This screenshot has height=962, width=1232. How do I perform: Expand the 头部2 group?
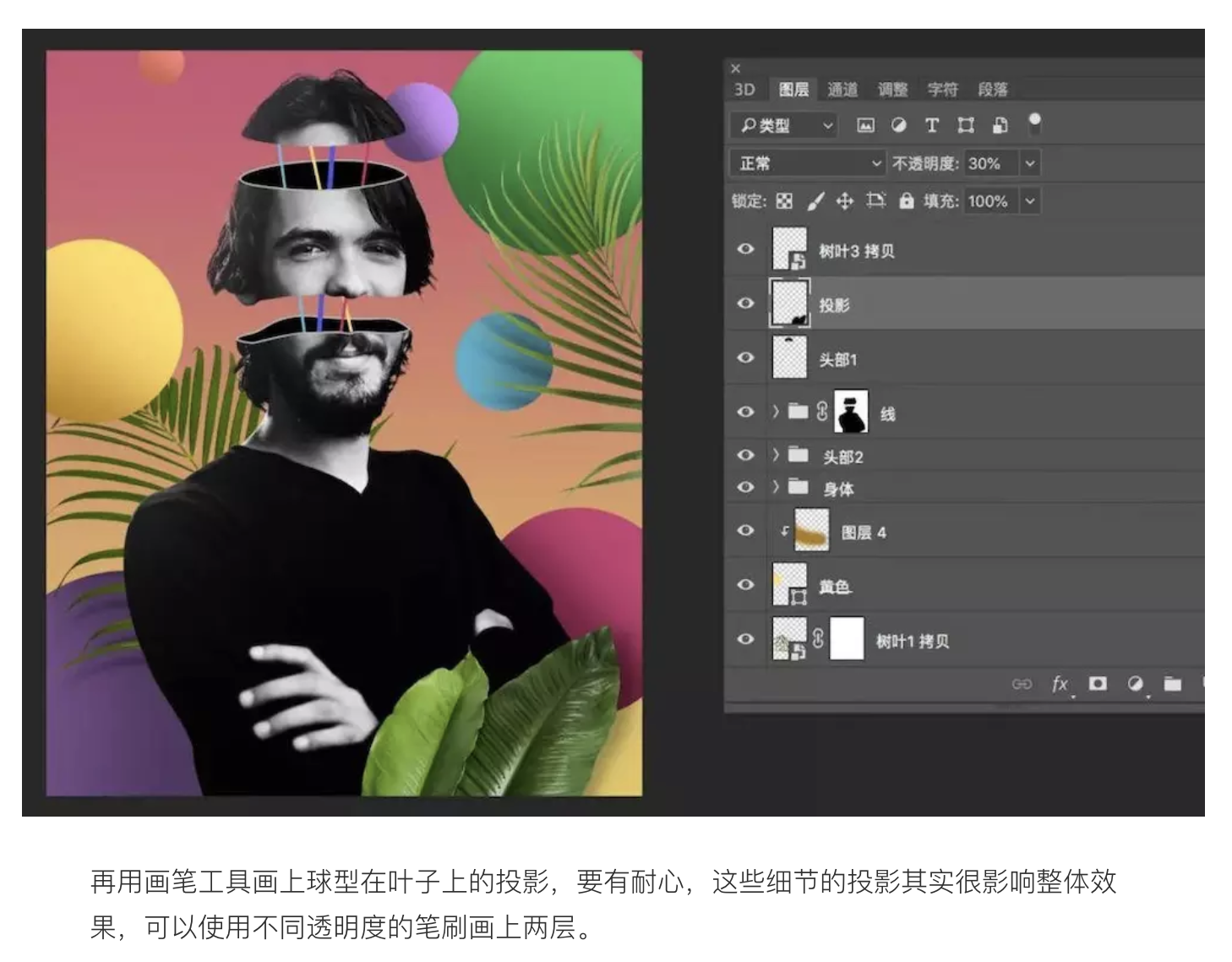coord(775,455)
